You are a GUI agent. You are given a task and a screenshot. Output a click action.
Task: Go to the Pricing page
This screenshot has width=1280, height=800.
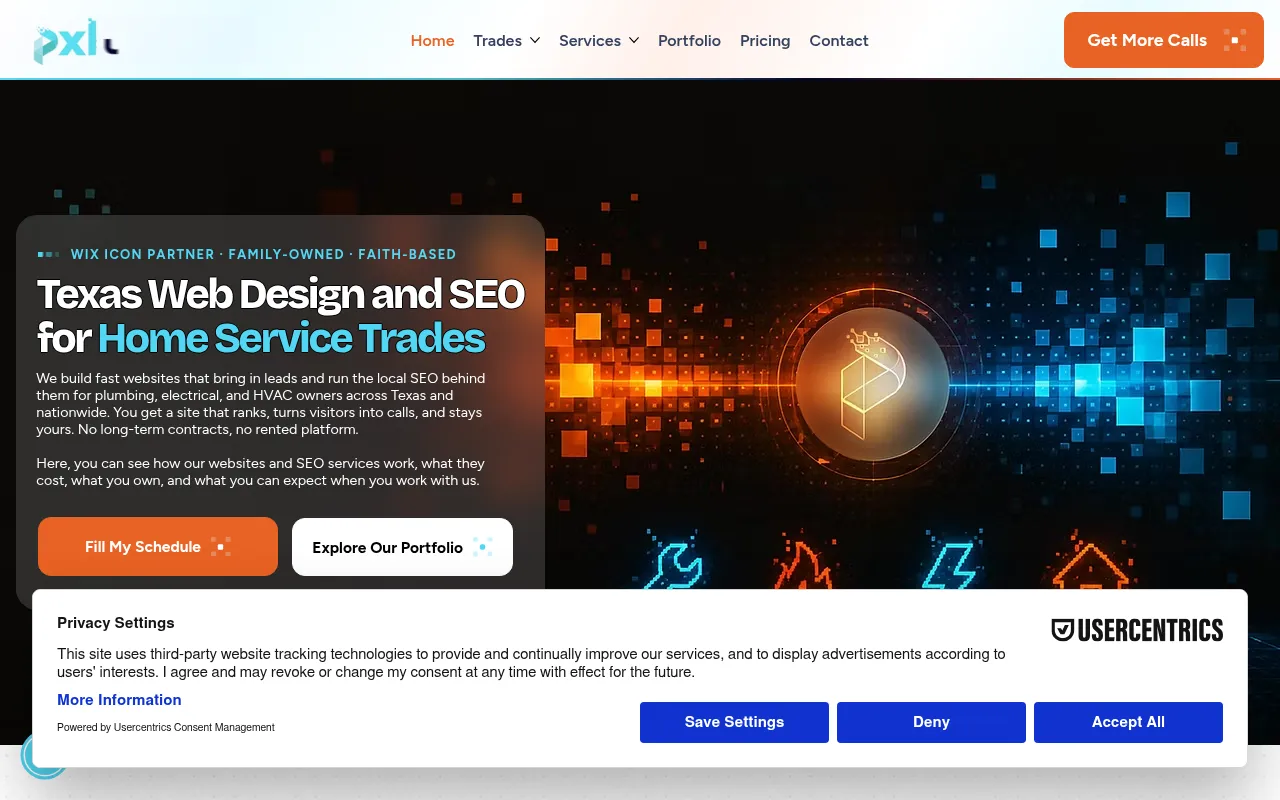pos(765,41)
